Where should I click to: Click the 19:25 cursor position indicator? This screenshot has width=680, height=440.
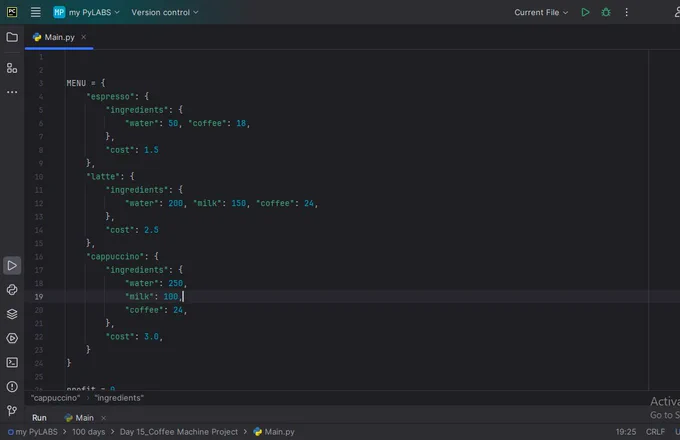pos(626,432)
